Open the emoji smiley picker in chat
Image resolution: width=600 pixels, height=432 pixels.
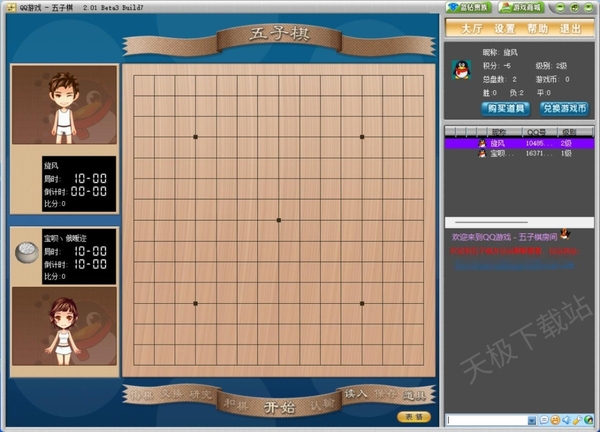pos(553,419)
